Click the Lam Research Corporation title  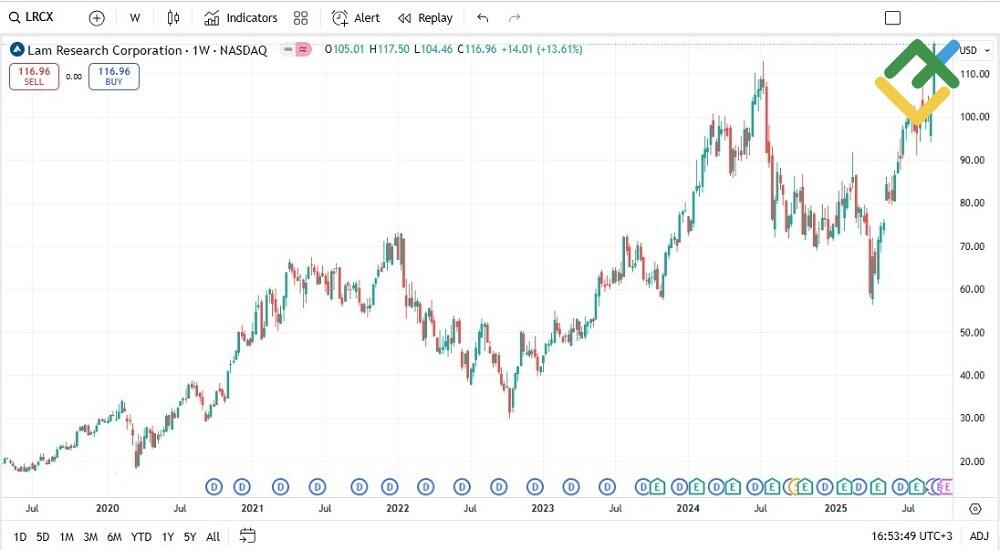point(105,50)
